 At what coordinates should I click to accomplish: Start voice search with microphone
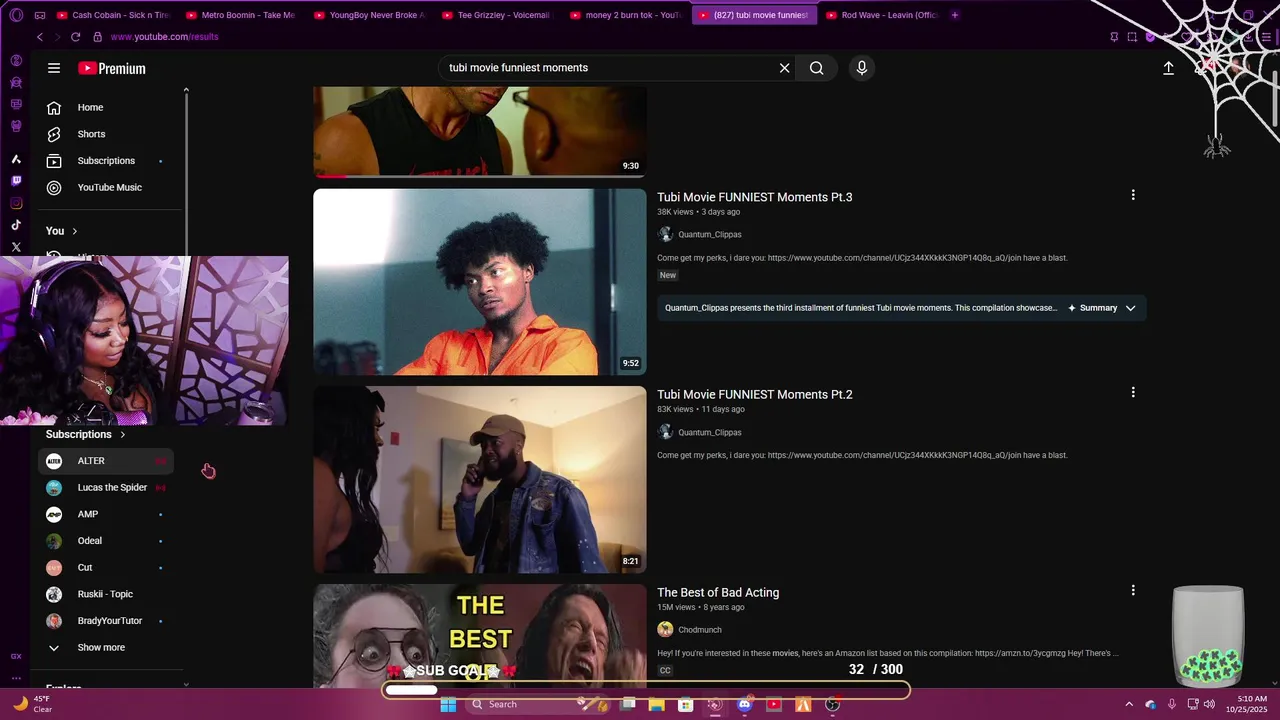click(x=862, y=68)
